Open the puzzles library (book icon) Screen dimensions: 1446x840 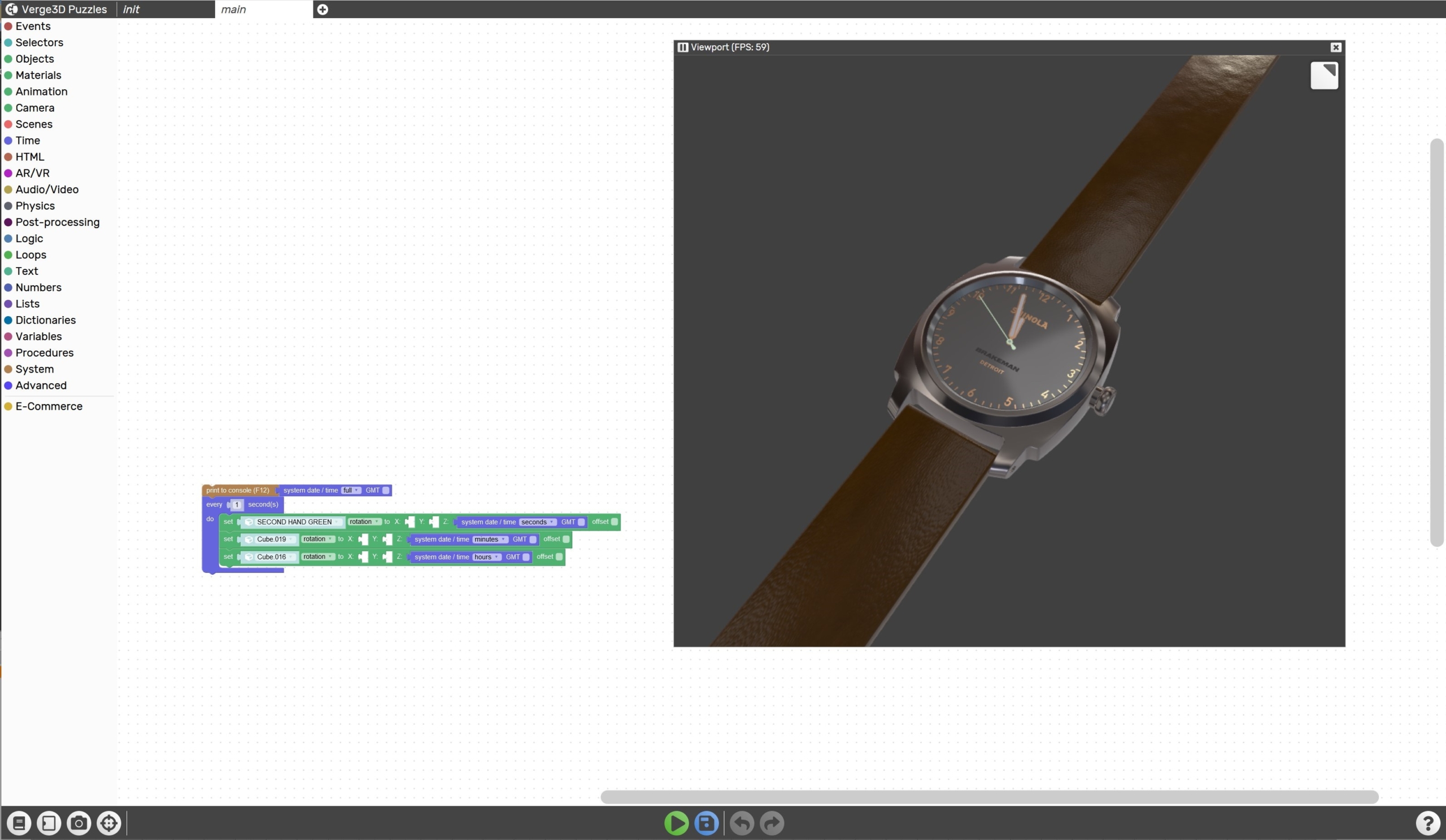click(x=19, y=824)
